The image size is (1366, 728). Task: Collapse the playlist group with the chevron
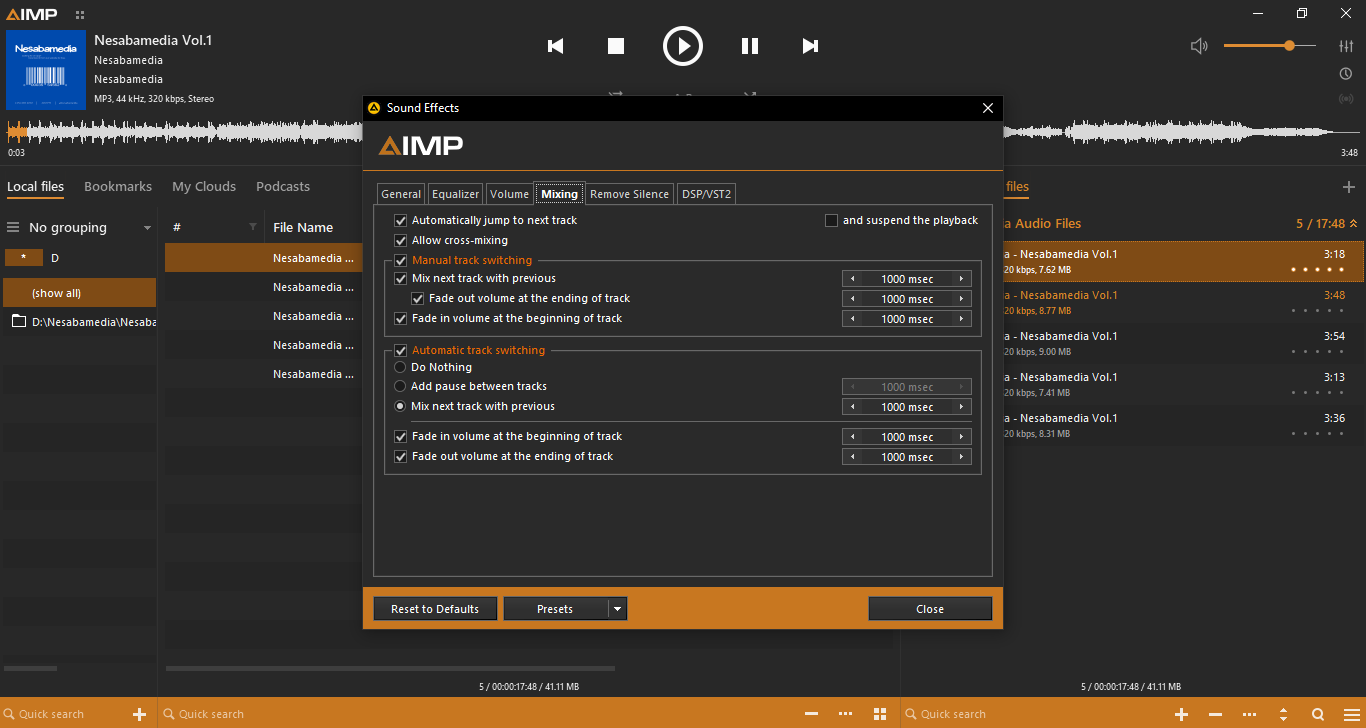point(1354,224)
